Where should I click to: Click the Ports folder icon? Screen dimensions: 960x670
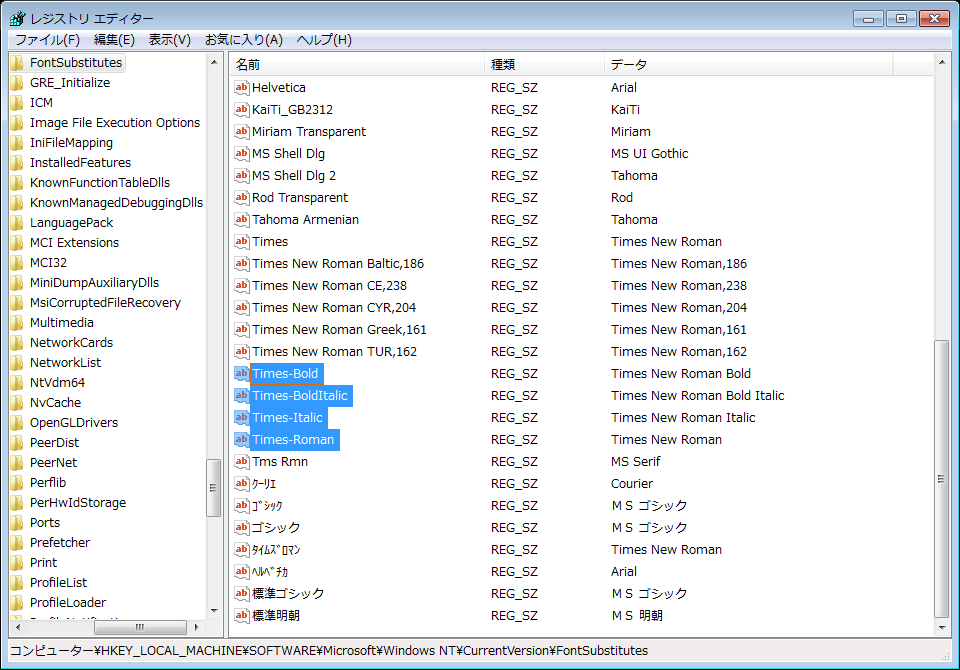point(17,523)
